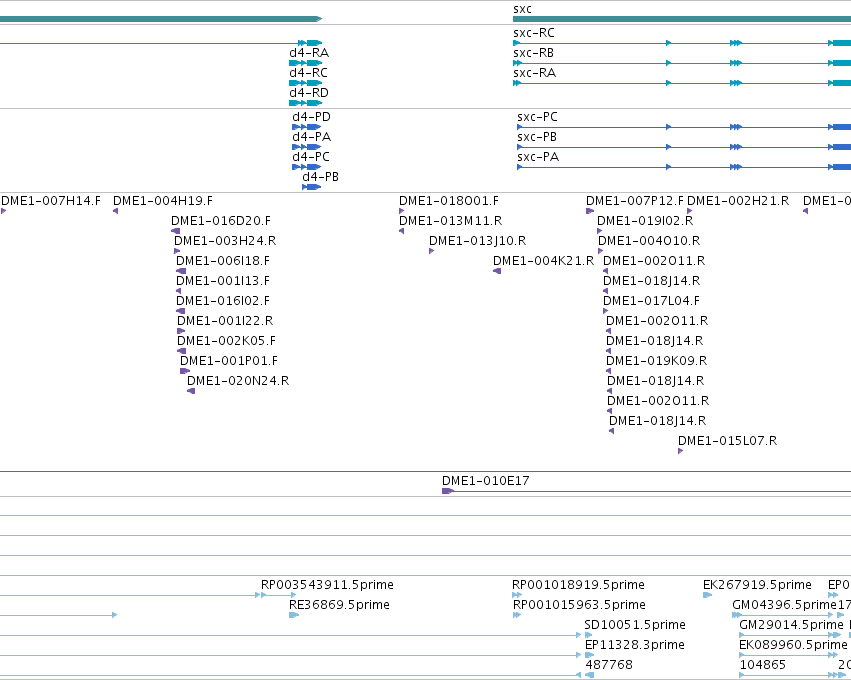
Task: Click the DME1-002H21.R label
Action: click(738, 201)
